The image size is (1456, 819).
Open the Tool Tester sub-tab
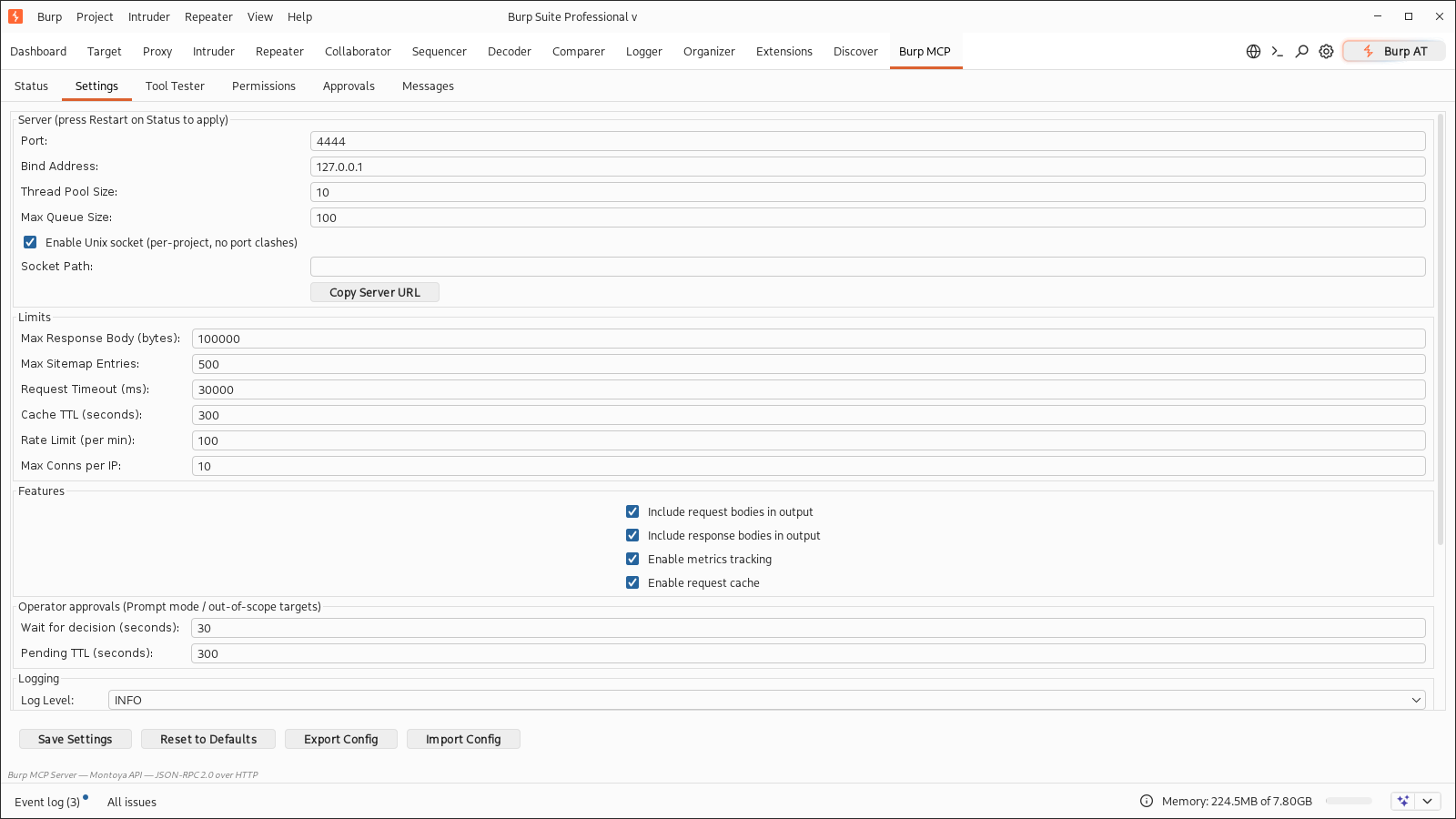pyautogui.click(x=175, y=86)
